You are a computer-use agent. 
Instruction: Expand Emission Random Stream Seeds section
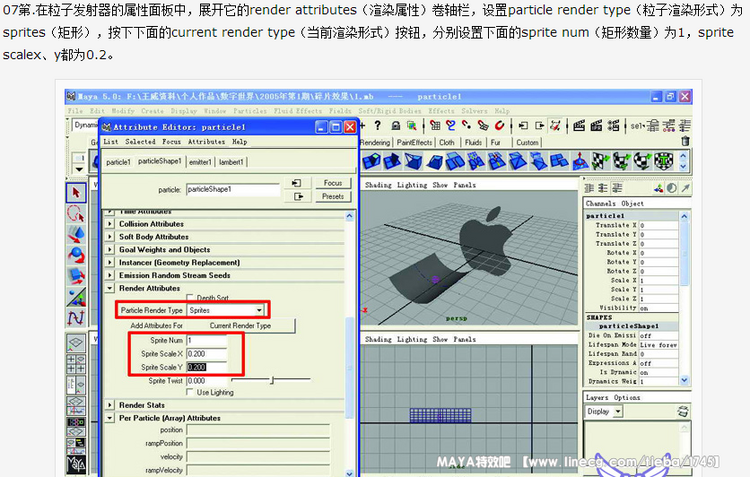pos(110,275)
